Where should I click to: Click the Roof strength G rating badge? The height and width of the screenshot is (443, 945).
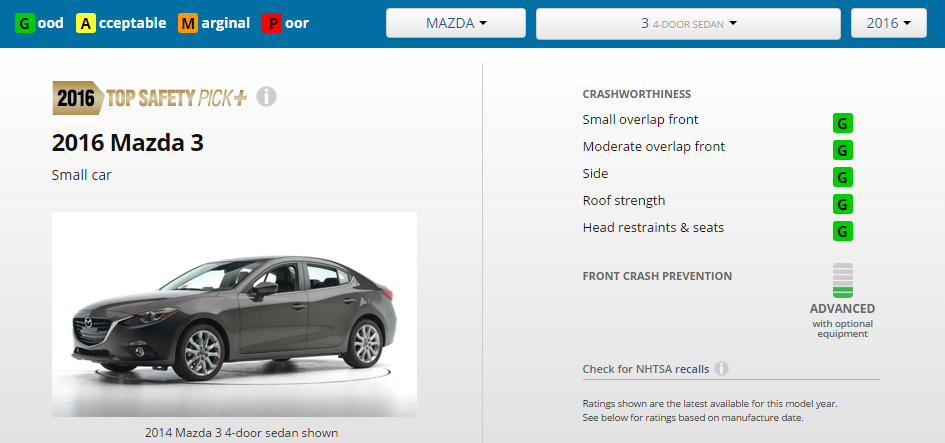843,204
